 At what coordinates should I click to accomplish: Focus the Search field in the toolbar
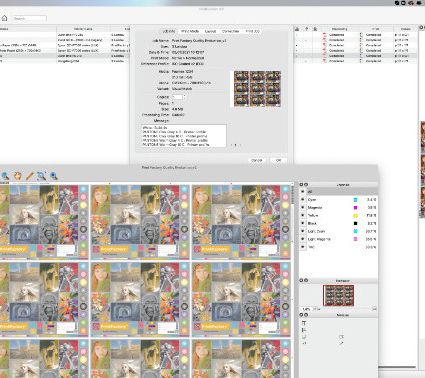30,19
